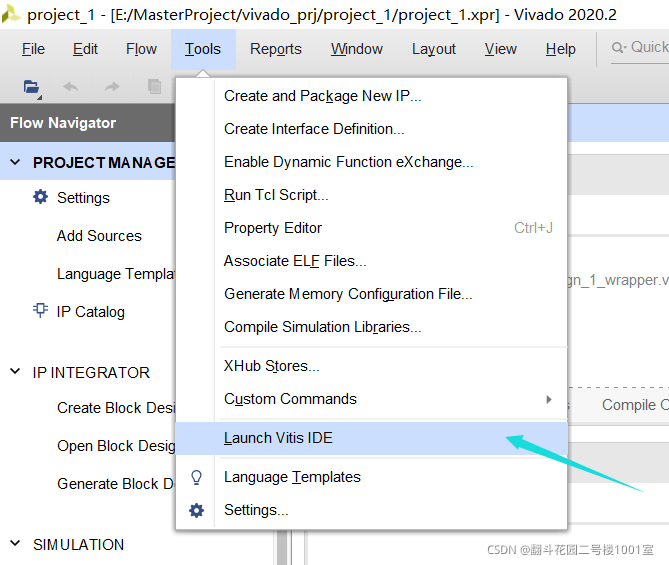Image resolution: width=669 pixels, height=565 pixels.
Task: Select Language Templates menu entry
Action: [371, 477]
